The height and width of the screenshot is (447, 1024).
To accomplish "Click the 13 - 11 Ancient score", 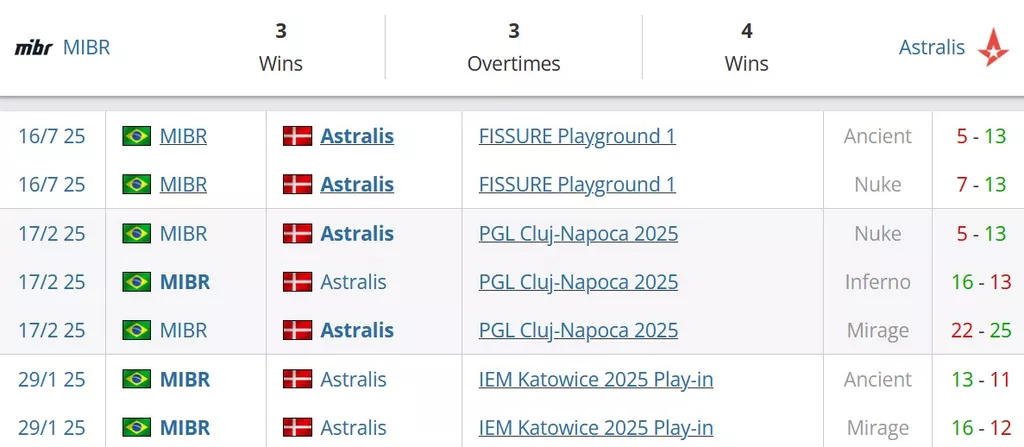I will pos(981,379).
